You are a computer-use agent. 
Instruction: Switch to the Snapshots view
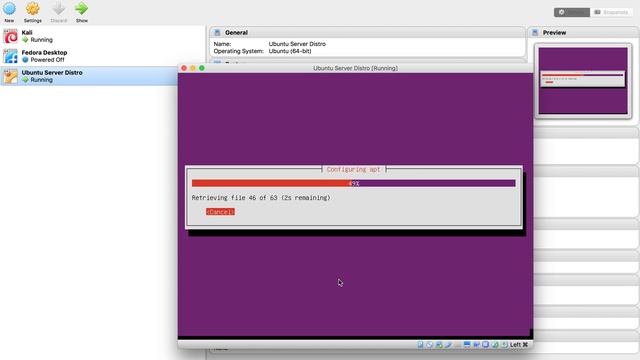611,12
